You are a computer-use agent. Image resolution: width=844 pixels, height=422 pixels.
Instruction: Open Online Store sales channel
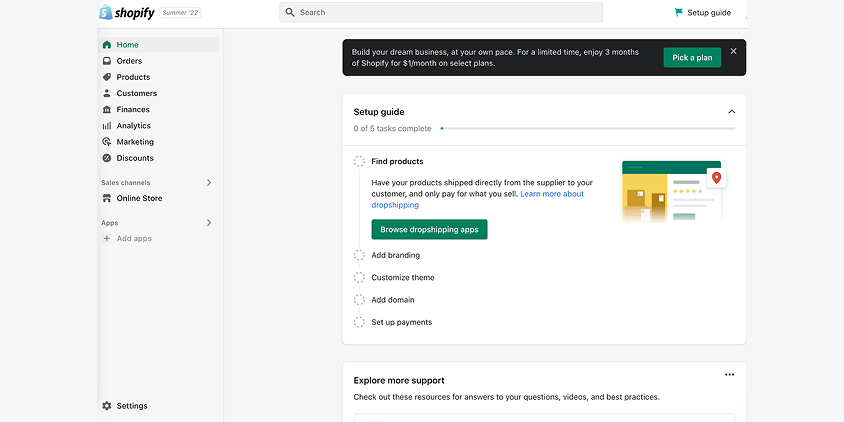158,198
